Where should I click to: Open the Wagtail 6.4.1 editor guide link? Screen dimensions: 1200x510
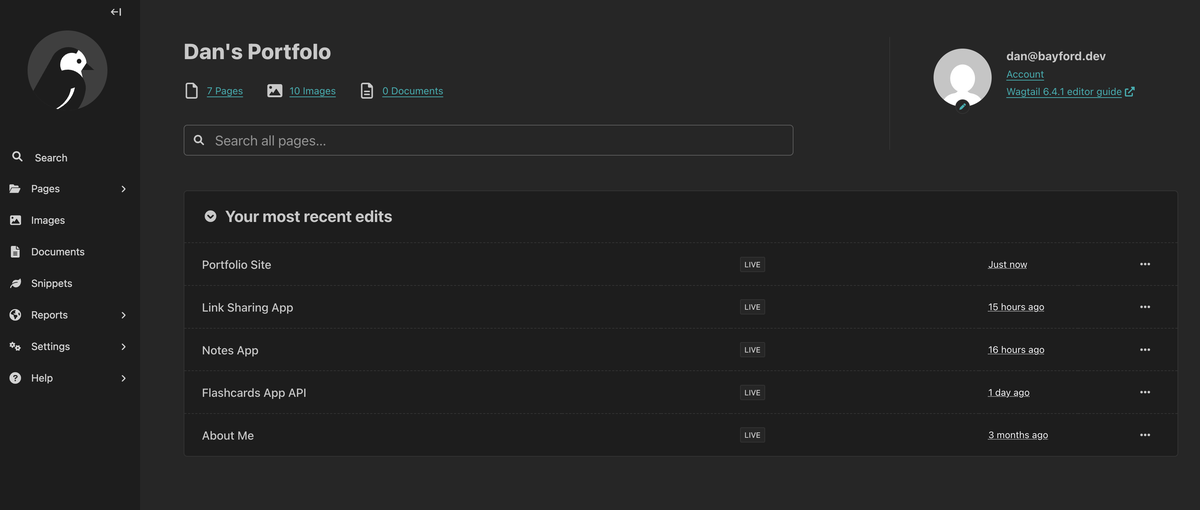(1064, 91)
